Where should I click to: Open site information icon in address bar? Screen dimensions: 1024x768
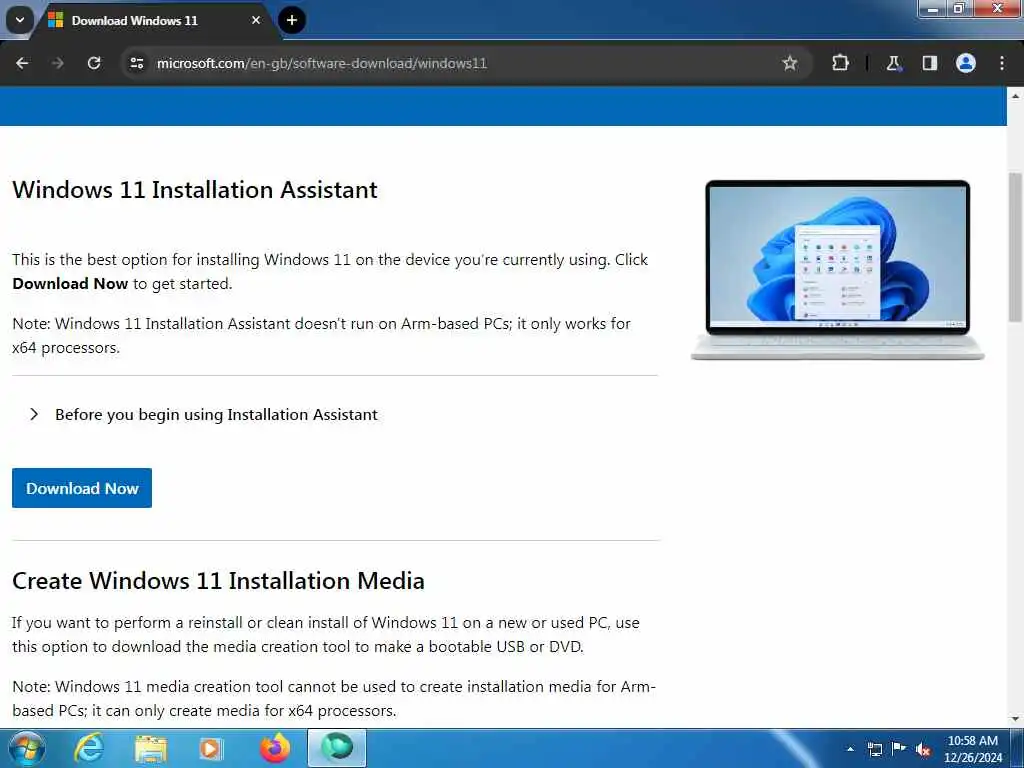point(137,63)
